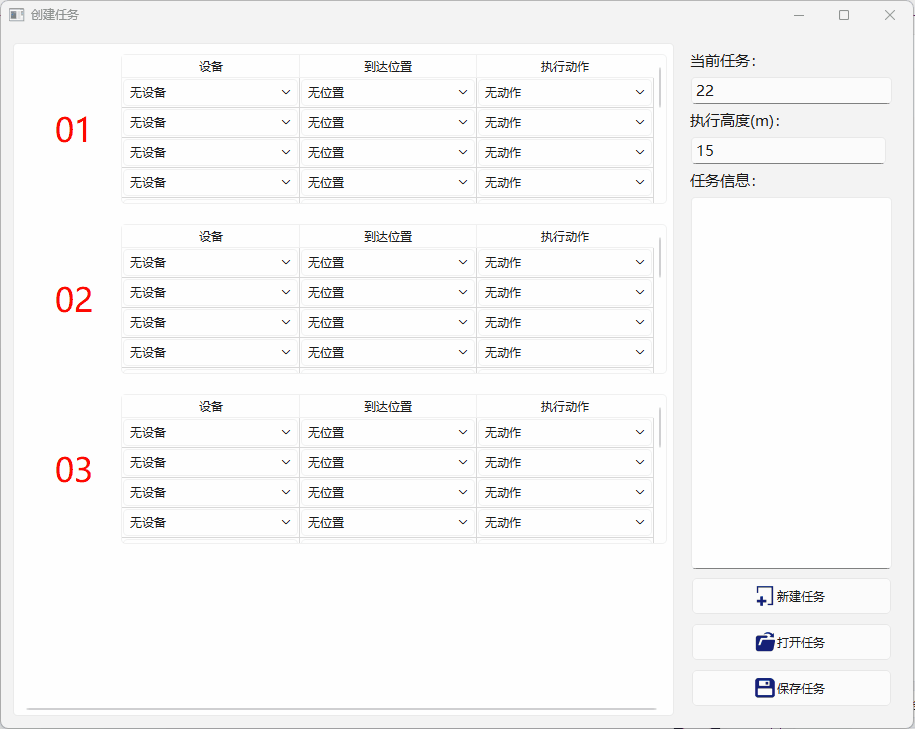Viewport: 915px width, 729px height.
Task: Click the vertical scrollbar of table 01
Action: coord(660,88)
